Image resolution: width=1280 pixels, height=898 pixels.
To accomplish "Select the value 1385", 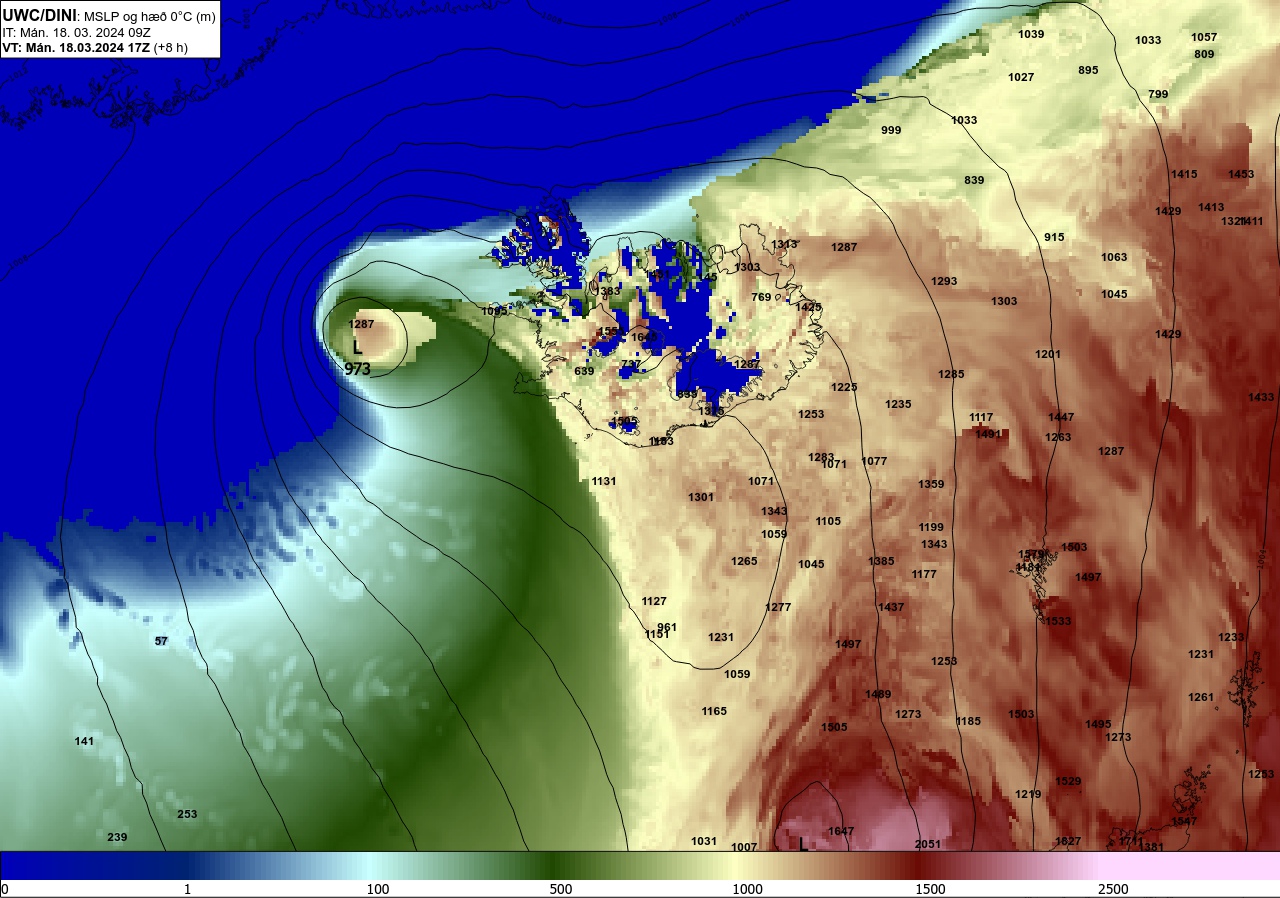I will [881, 561].
